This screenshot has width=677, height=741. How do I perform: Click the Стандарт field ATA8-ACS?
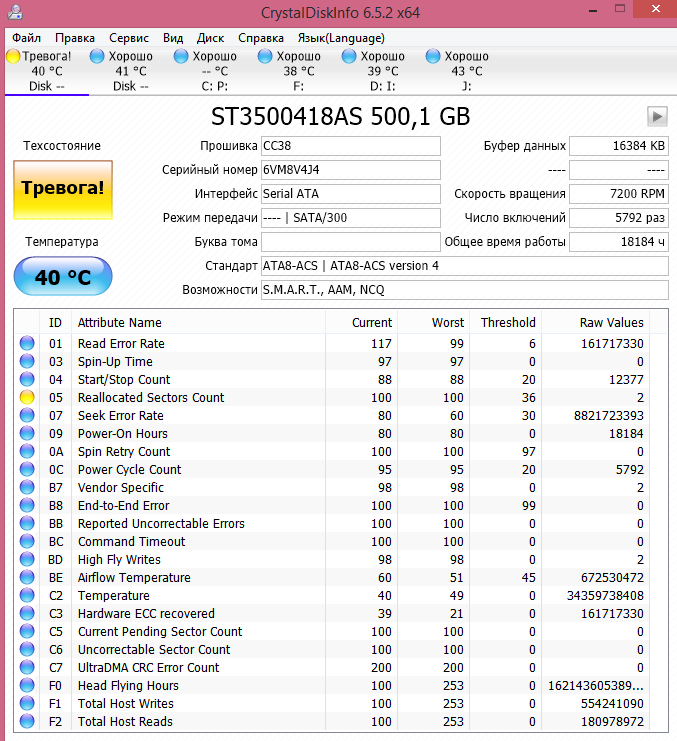coord(465,266)
